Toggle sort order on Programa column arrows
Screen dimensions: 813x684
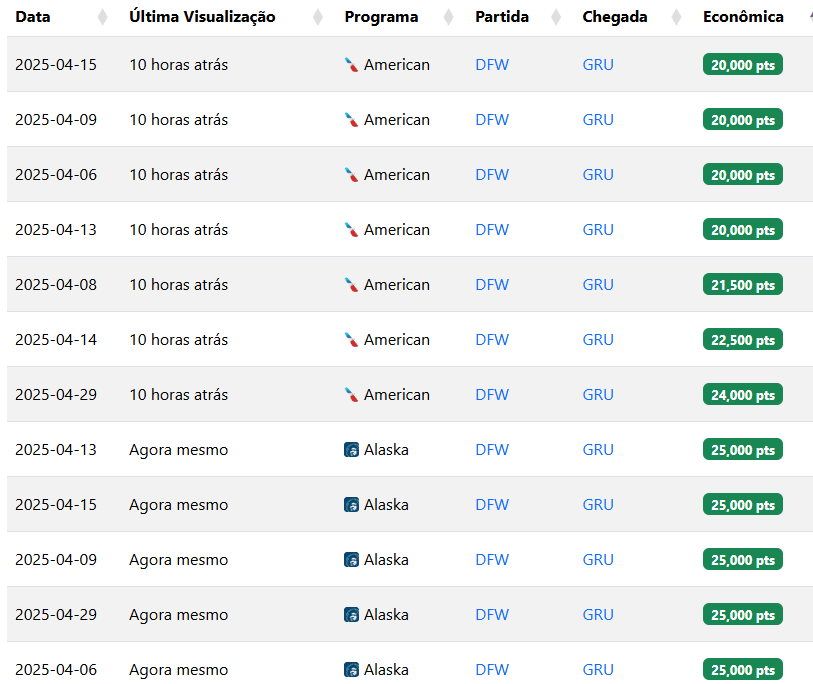[448, 17]
